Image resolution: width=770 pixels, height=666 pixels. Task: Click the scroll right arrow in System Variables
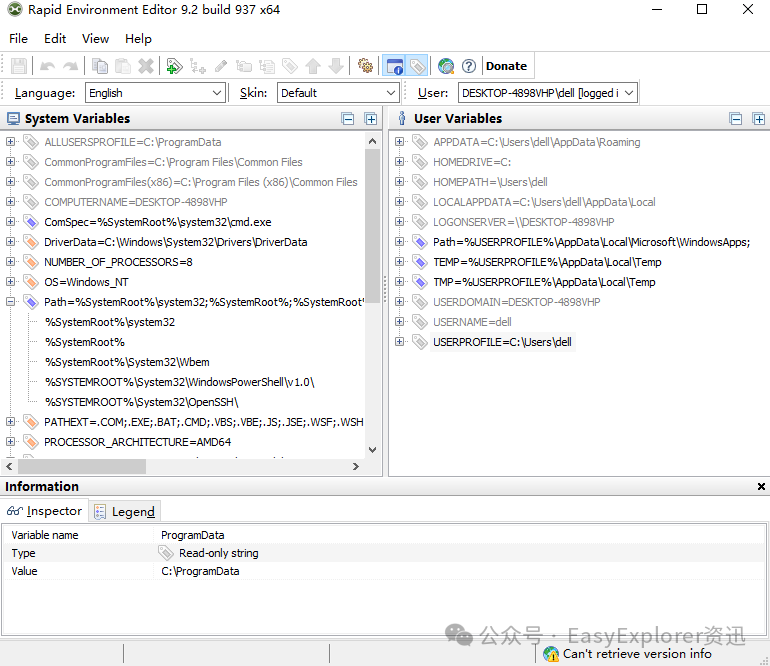356,467
